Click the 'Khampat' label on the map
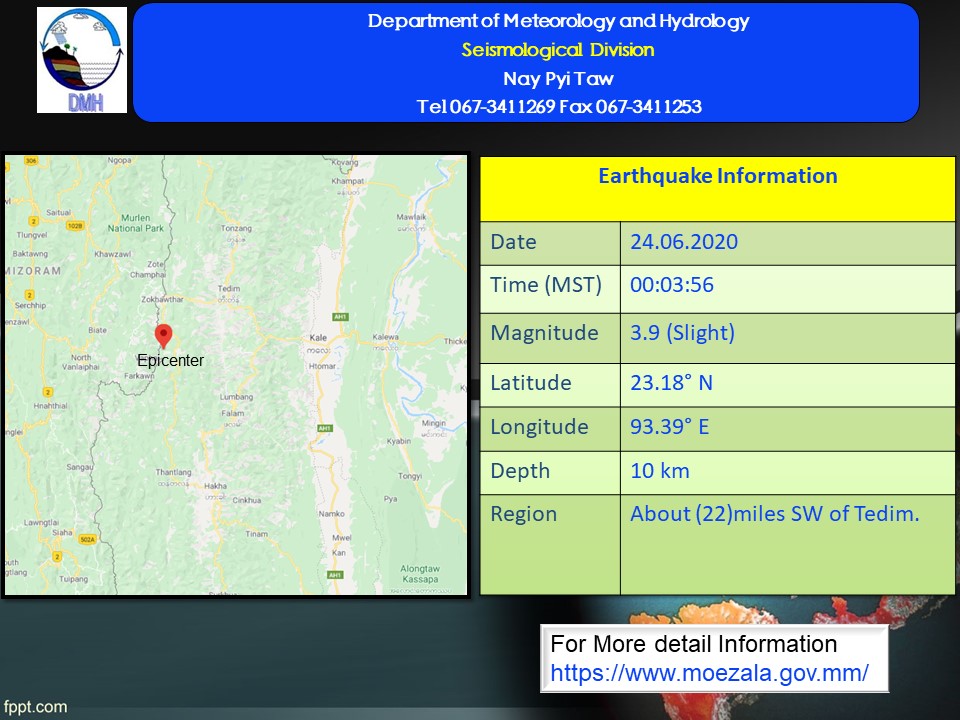The width and height of the screenshot is (960, 720). pos(348,181)
